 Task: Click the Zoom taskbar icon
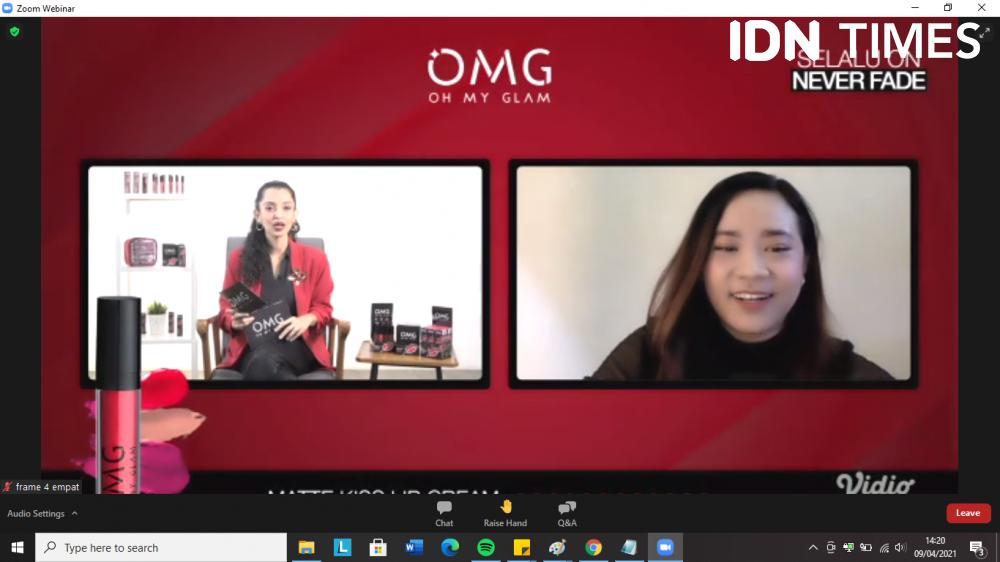[x=665, y=547]
